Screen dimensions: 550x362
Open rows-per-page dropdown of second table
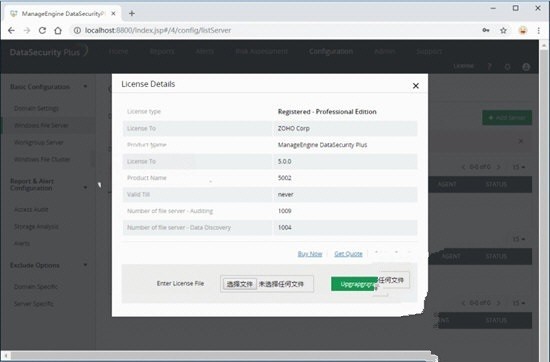(519, 239)
